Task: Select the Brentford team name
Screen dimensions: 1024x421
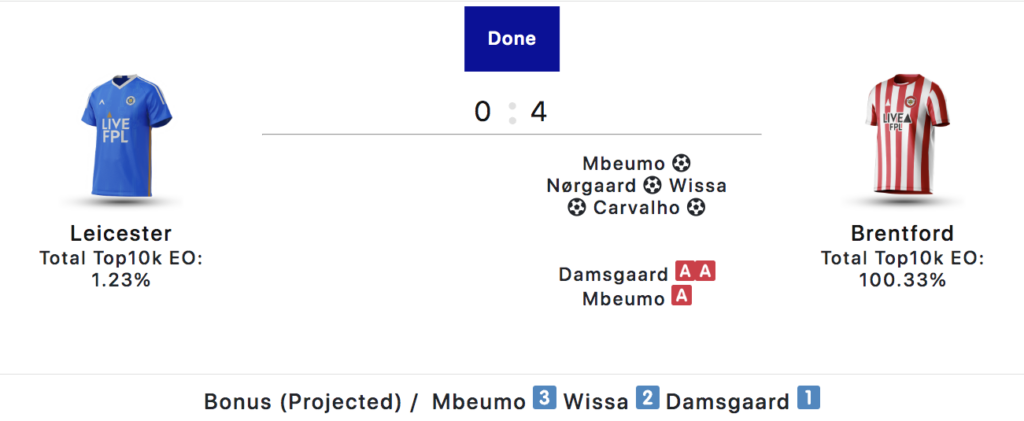Action: pos(903,234)
